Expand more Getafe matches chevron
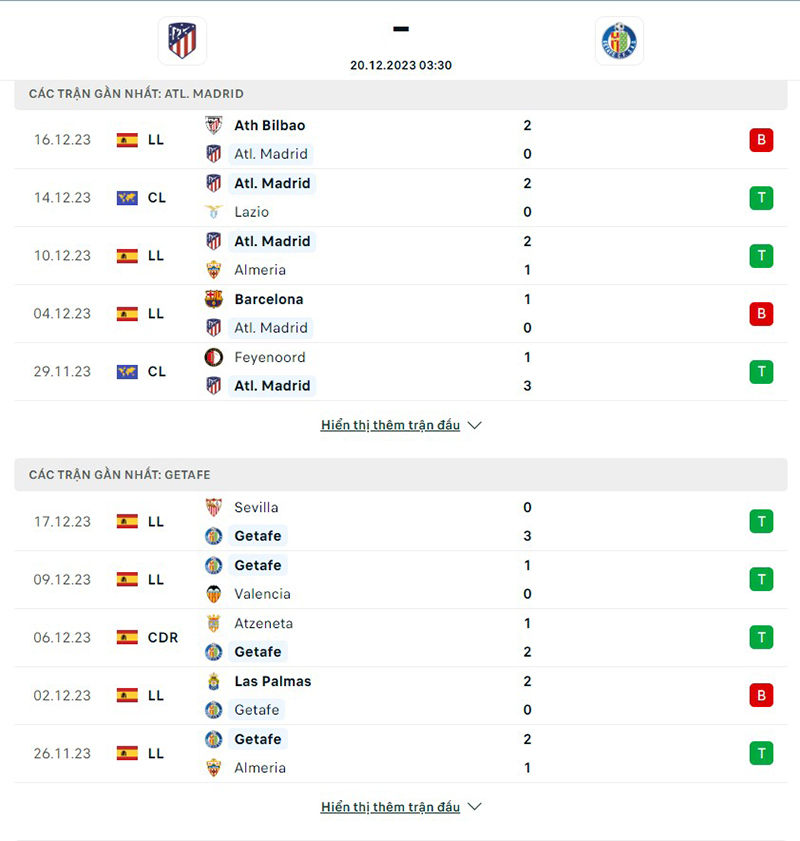Viewport: 800px width, 841px height. [475, 807]
